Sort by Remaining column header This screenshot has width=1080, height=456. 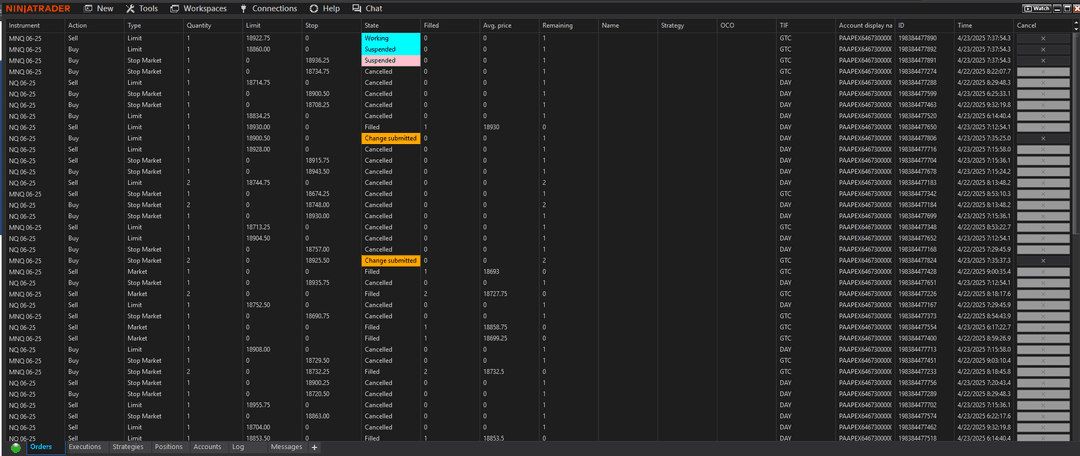(x=568, y=25)
